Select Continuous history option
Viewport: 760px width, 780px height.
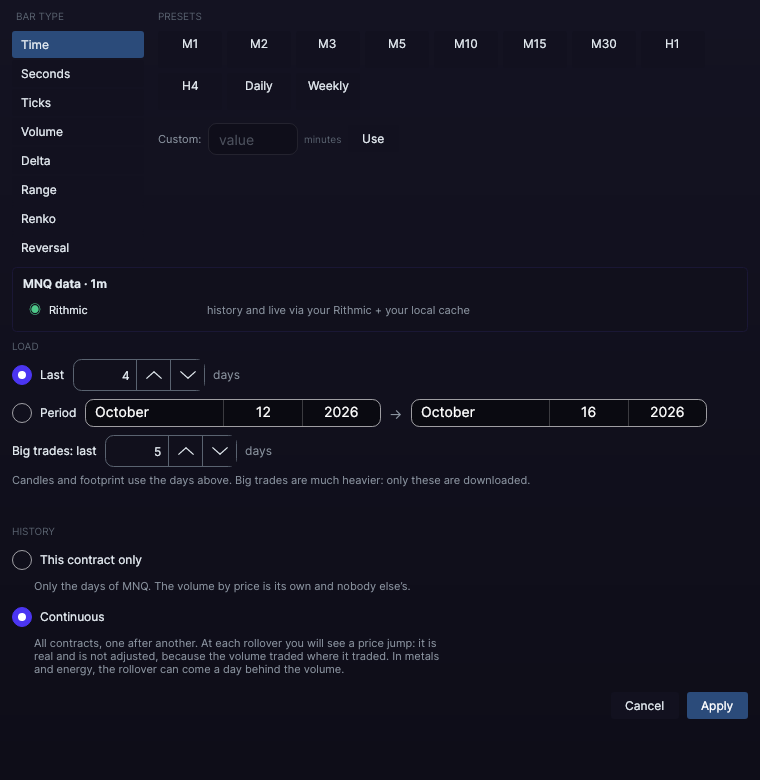22,617
